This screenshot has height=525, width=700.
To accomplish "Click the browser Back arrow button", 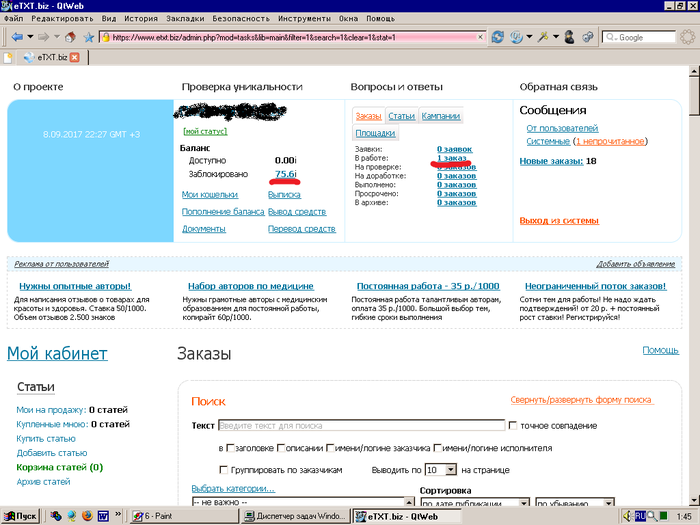I will point(17,37).
